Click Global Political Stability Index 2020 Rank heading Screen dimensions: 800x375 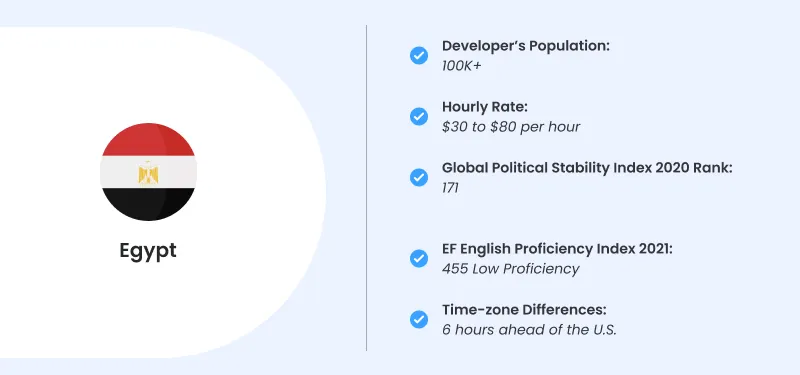pyautogui.click(x=587, y=168)
